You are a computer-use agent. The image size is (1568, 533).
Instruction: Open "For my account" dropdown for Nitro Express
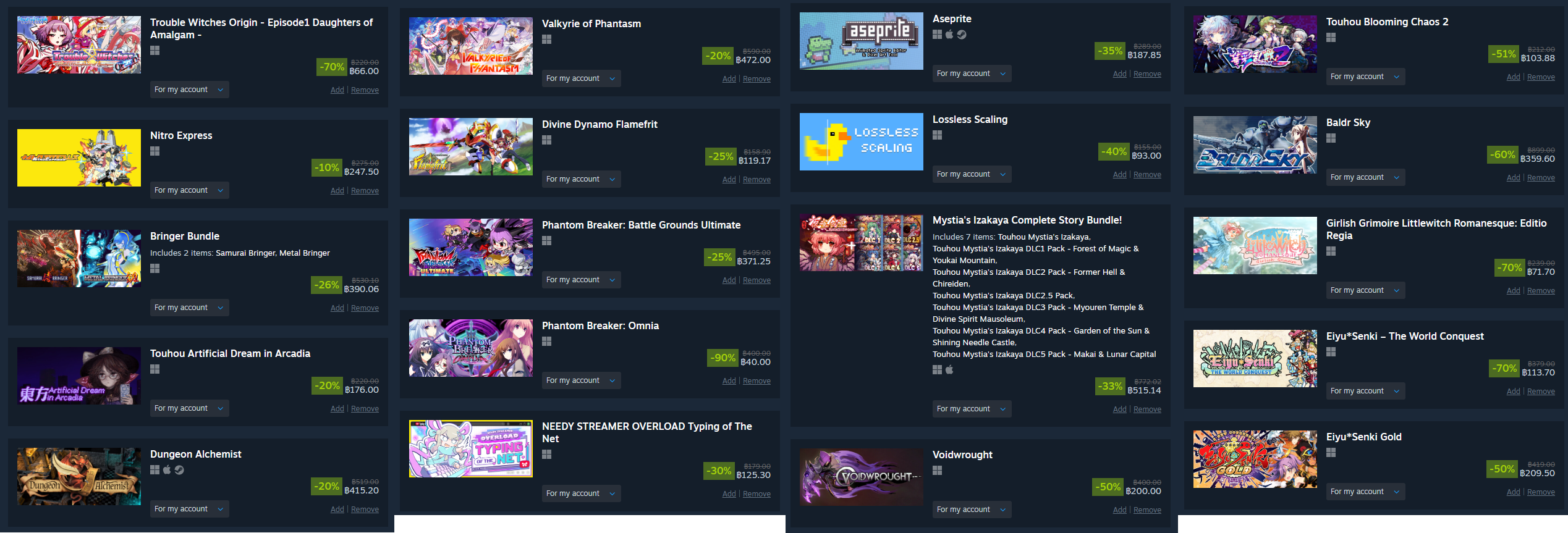(189, 190)
